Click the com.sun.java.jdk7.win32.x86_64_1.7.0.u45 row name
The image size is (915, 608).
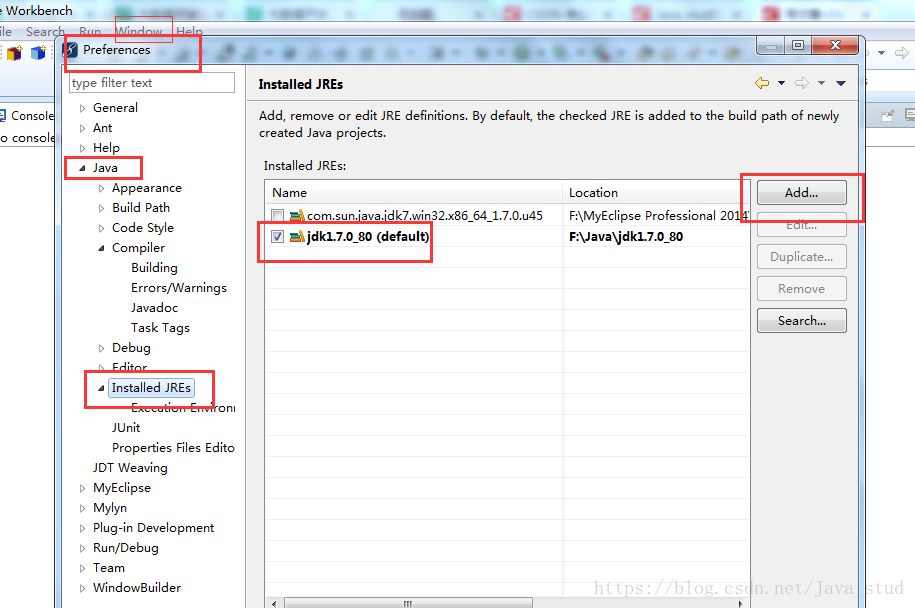point(425,216)
